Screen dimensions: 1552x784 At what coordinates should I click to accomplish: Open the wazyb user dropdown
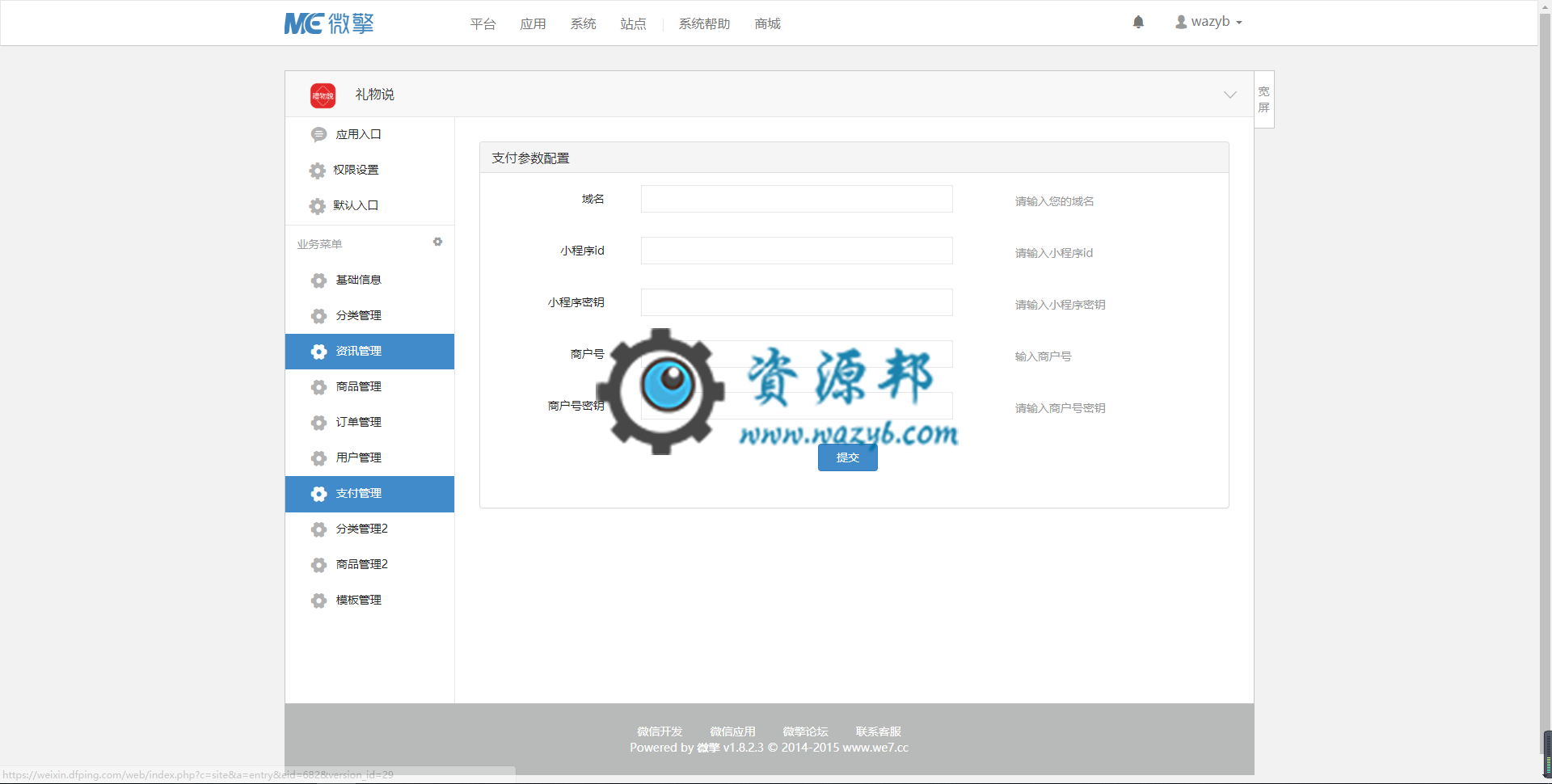point(1208,22)
